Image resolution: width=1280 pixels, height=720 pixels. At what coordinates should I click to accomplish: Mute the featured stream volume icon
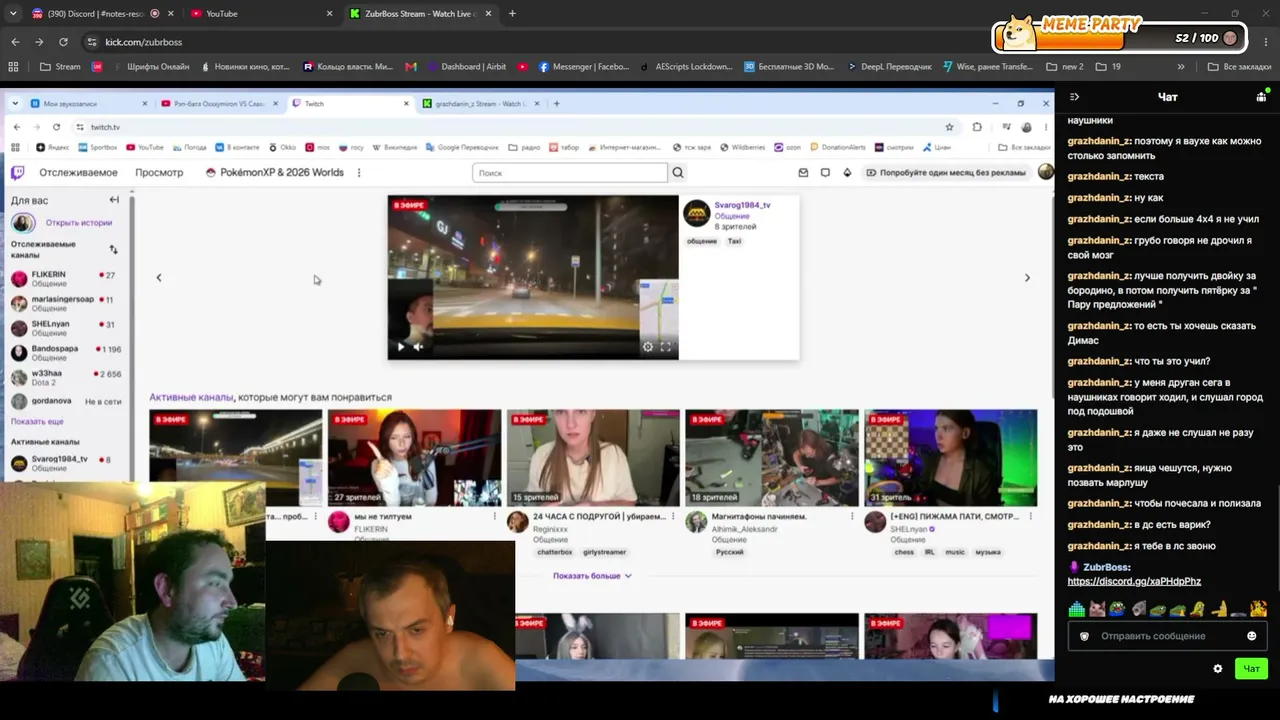coord(418,347)
